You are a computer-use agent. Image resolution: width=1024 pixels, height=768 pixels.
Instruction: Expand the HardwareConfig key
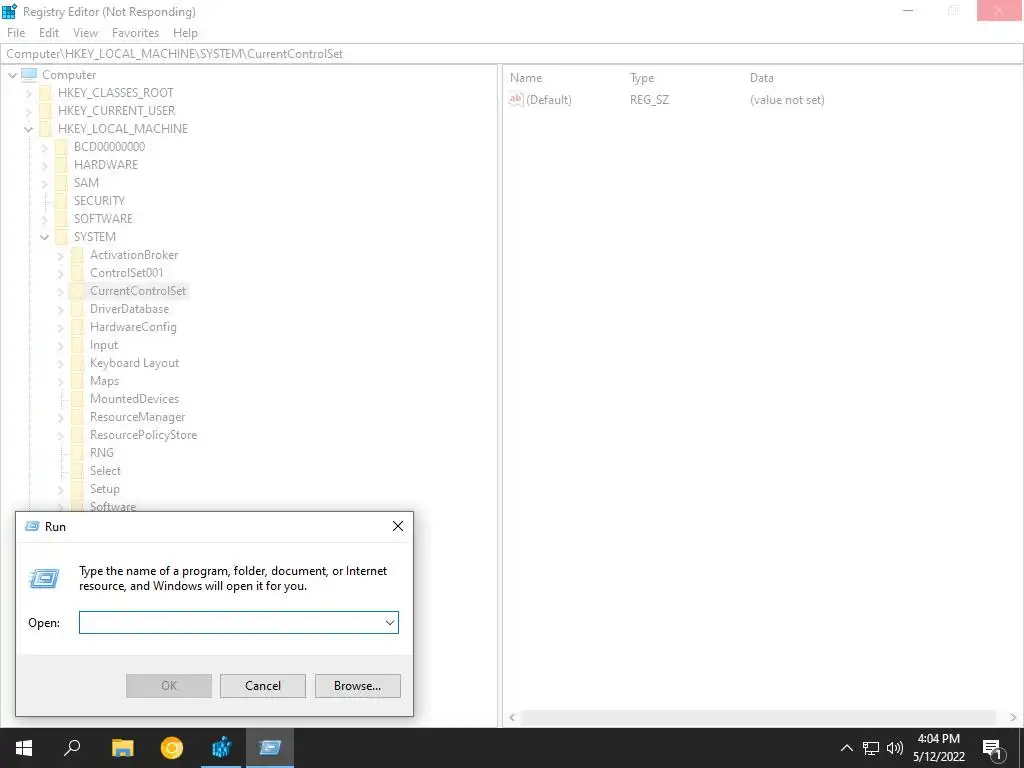click(x=61, y=327)
